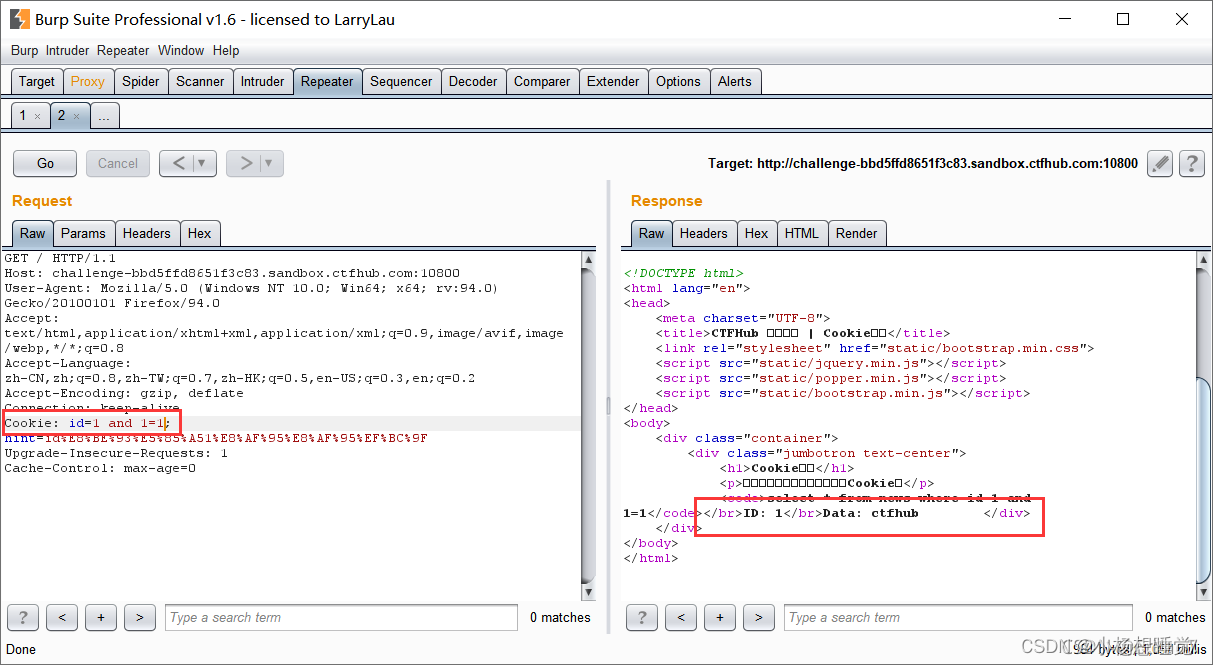The image size is (1213, 665).
Task: Go forward to next request in history
Action: 245,163
